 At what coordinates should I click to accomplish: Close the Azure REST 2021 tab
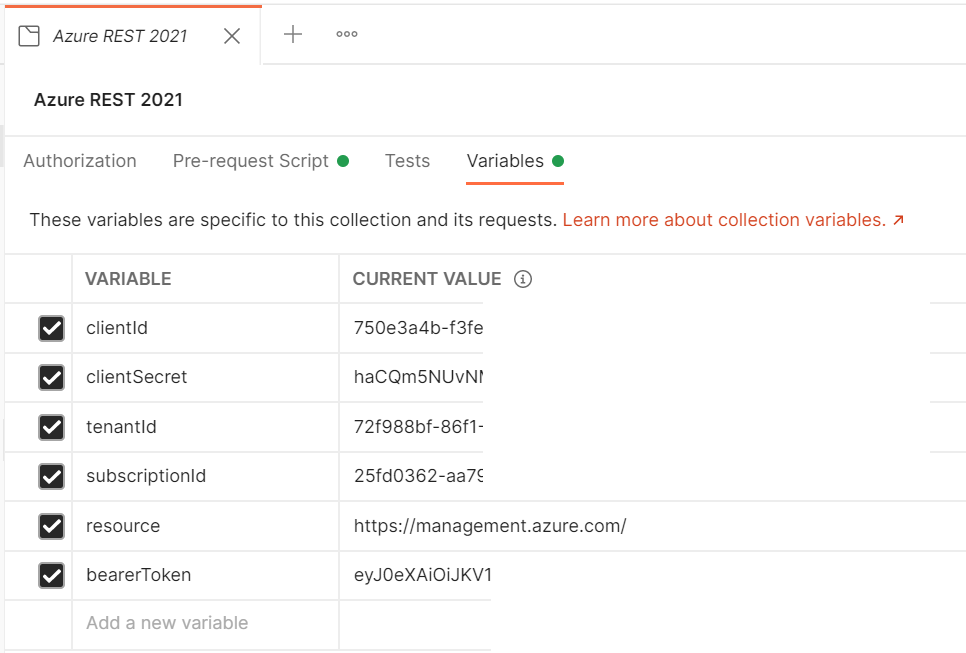click(x=232, y=35)
